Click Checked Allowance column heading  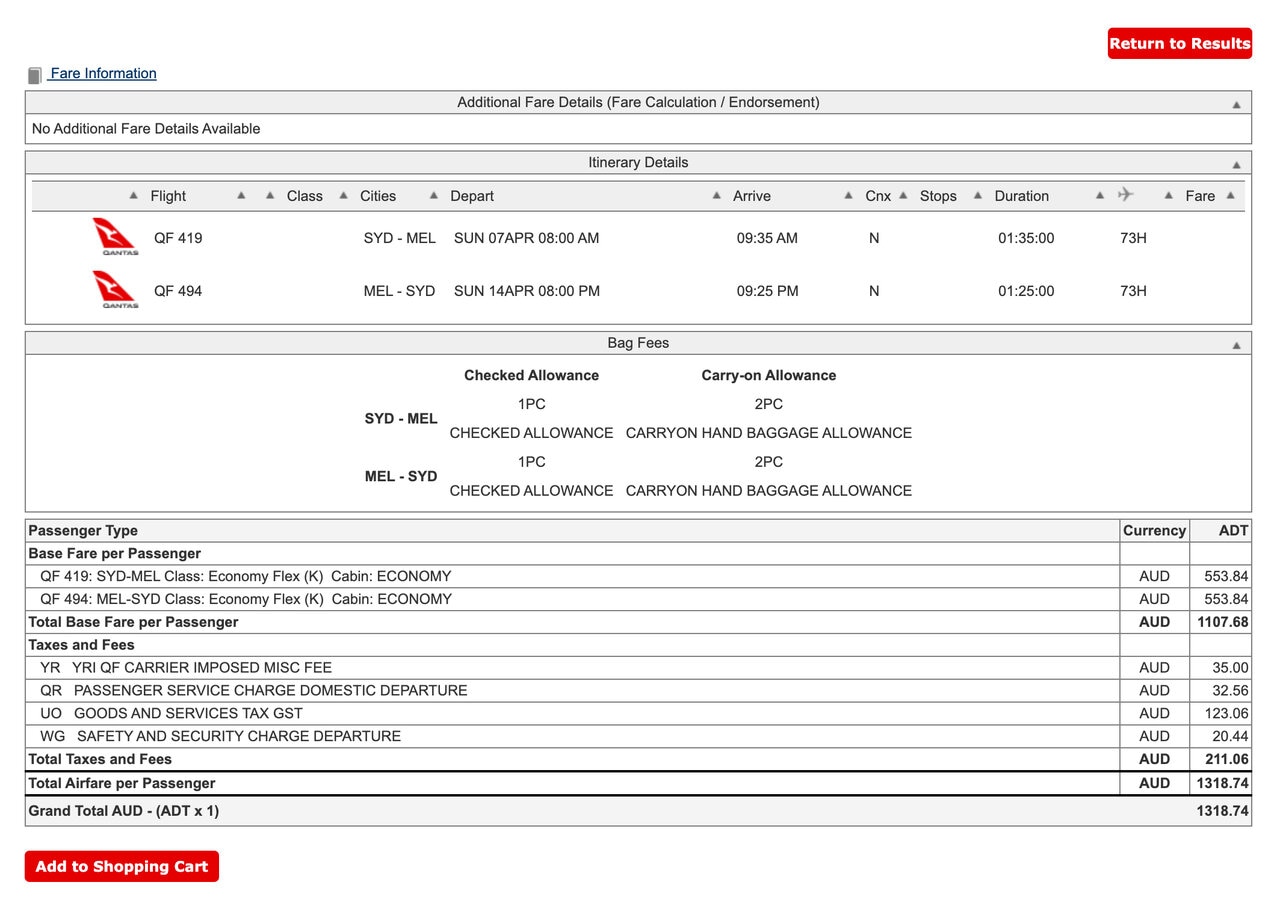[x=531, y=375]
